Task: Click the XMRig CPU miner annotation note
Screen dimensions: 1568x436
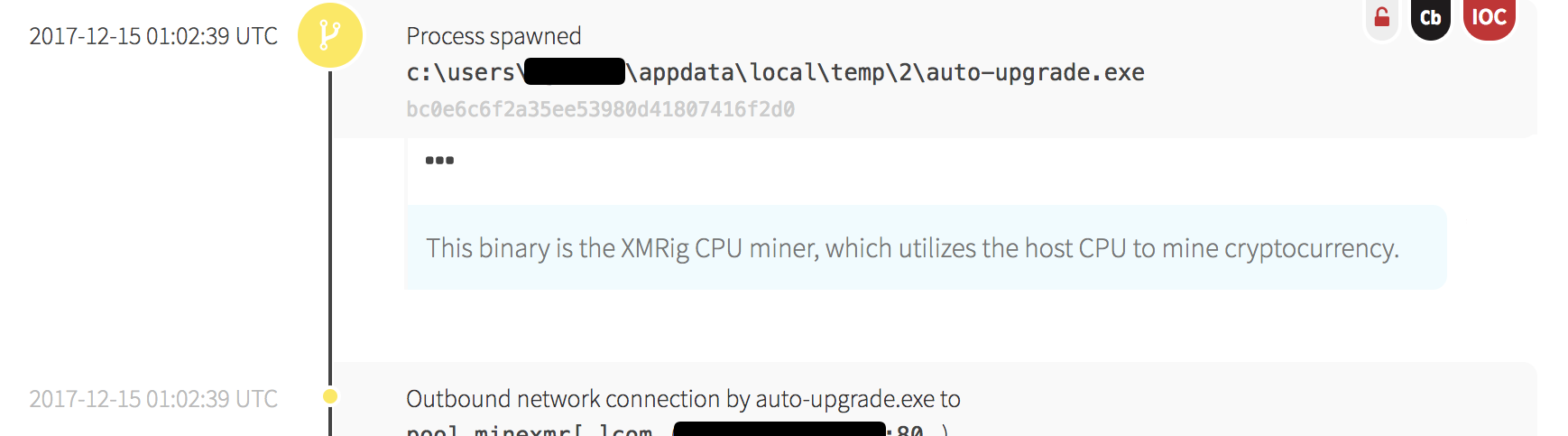Action: point(912,248)
